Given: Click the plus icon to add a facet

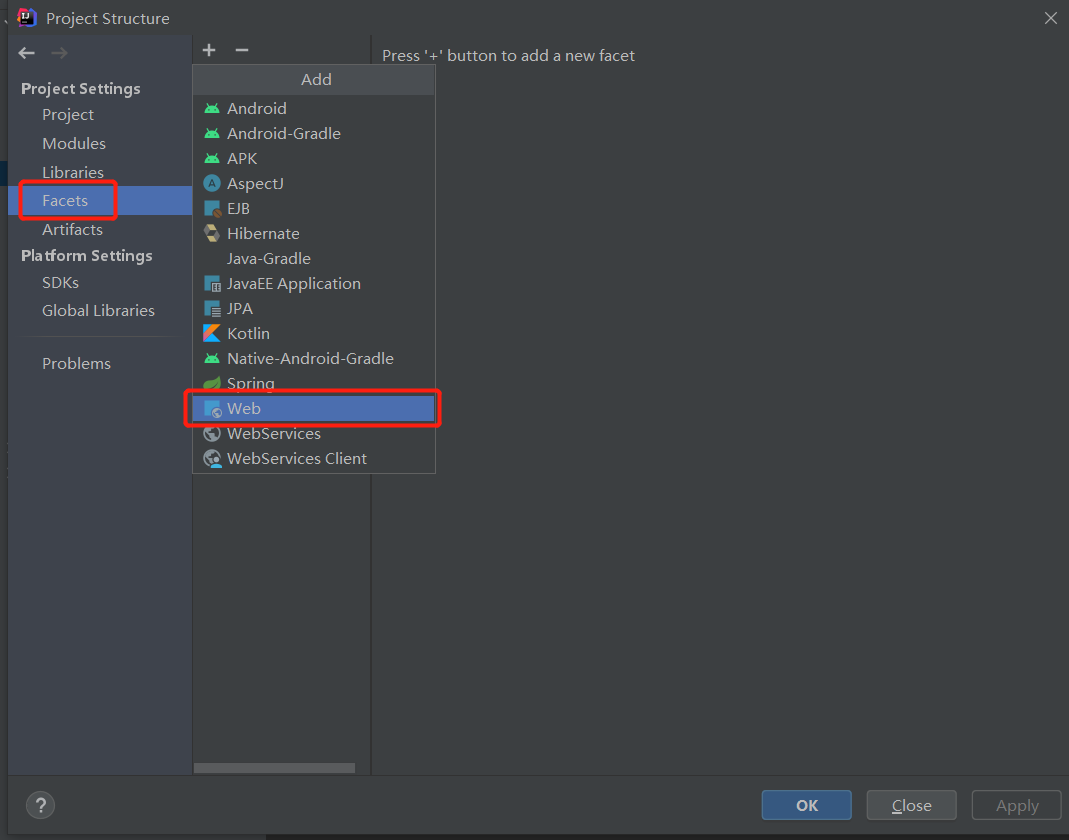Looking at the screenshot, I should pos(209,50).
